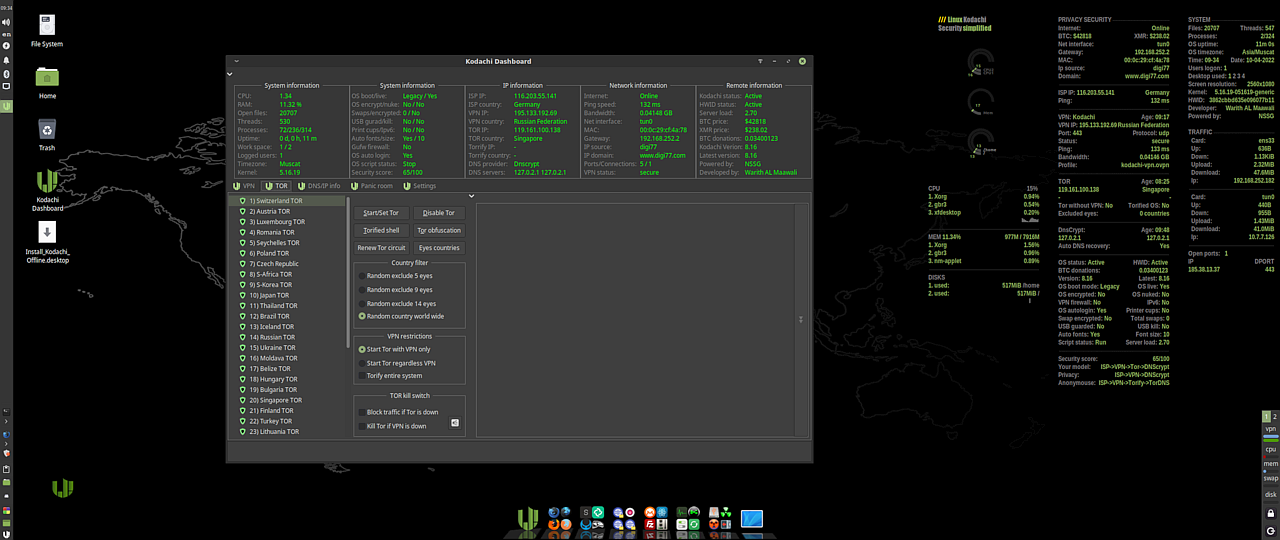Click the show desktop icon in the dock

tap(752, 519)
